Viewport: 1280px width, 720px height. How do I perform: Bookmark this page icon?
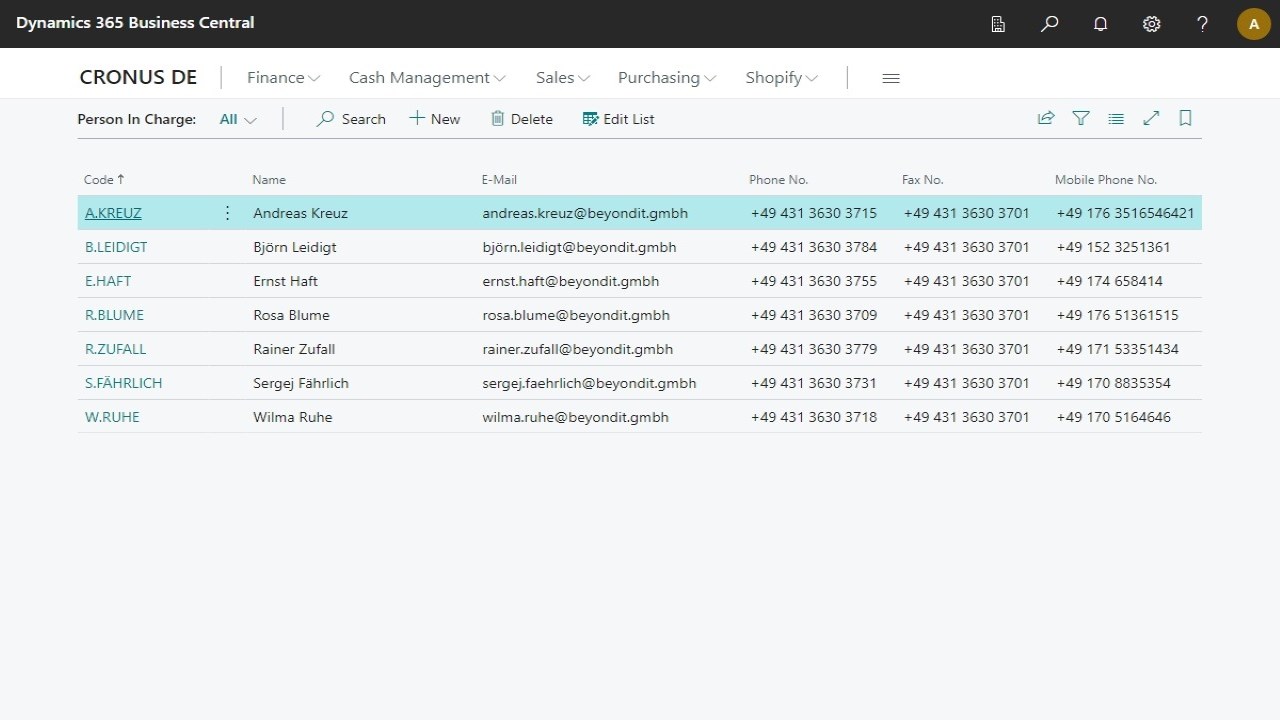(x=1185, y=118)
